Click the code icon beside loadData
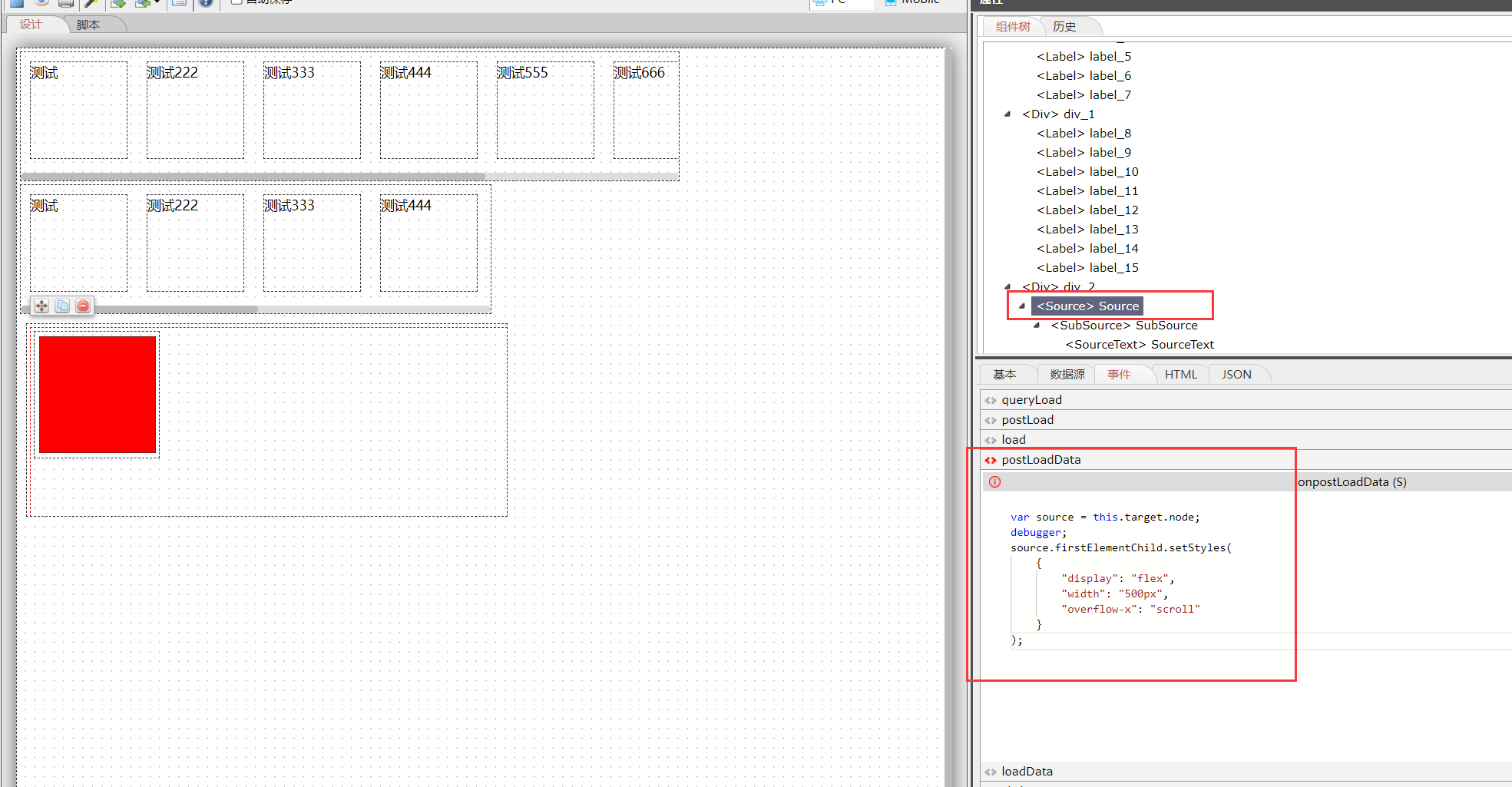This screenshot has width=1512, height=787. pos(991,772)
